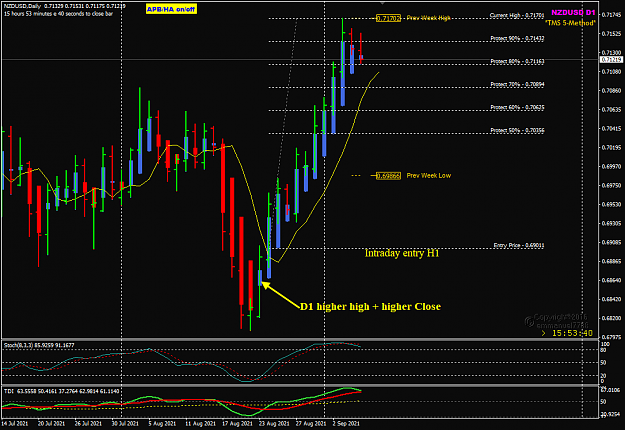This screenshot has width=625, height=430.
Task: Click the 27 Aug 2021 date label
Action: [311, 424]
